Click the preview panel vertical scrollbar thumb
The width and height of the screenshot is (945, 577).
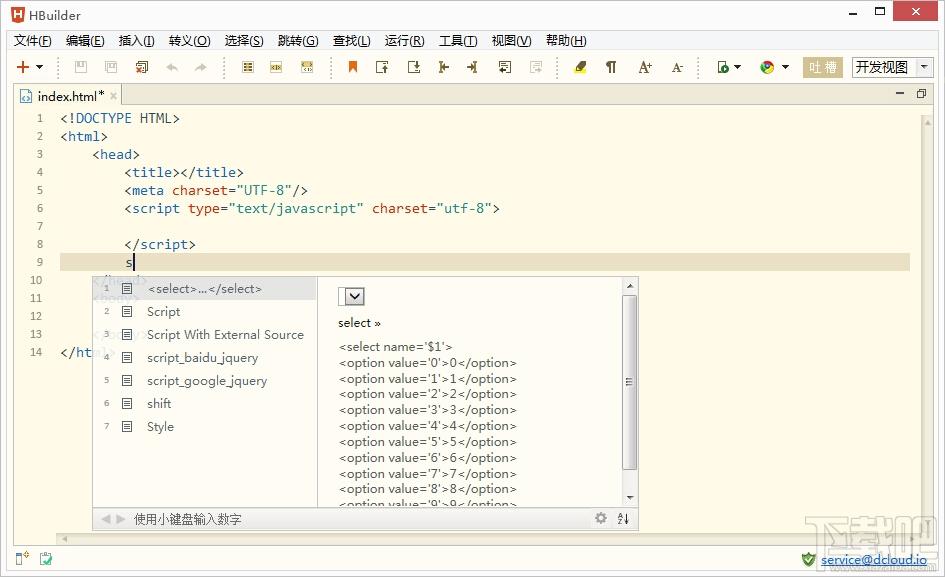(630, 382)
